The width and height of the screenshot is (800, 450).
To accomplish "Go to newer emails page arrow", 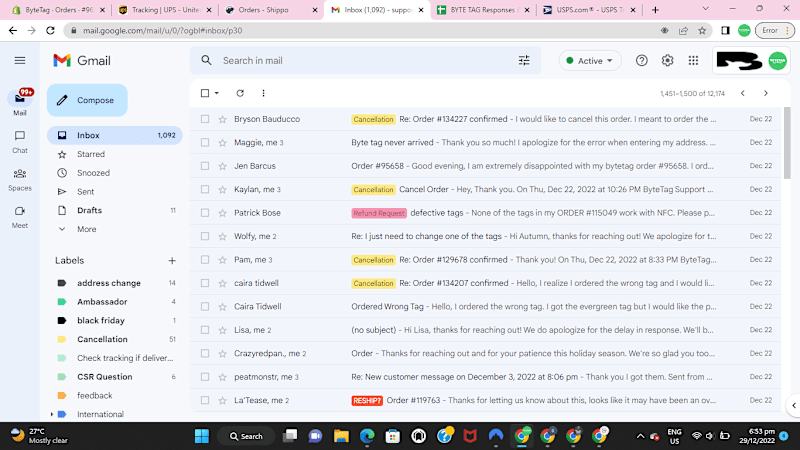I will (743, 93).
